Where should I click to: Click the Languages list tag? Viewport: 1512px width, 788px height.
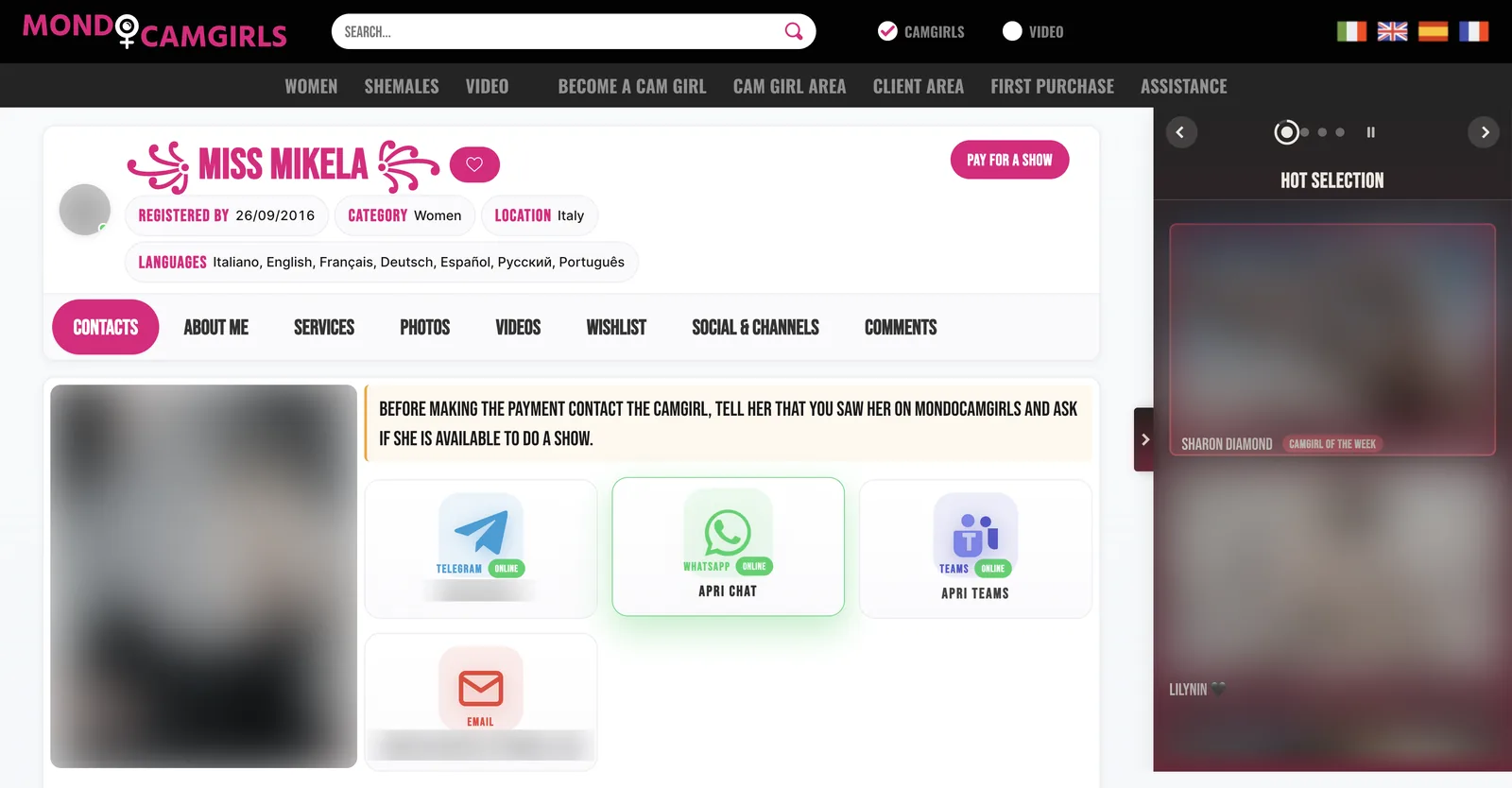[382, 262]
